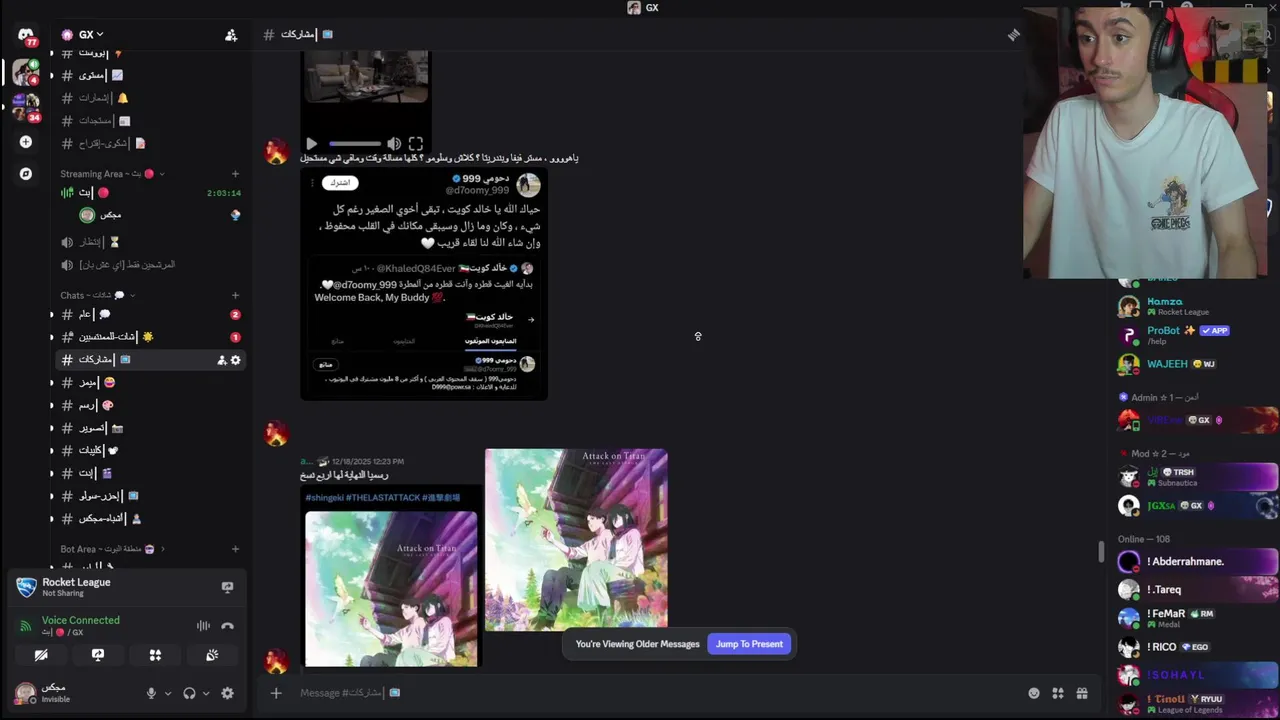Toggle headphones deafen in user panel
The height and width of the screenshot is (720, 1280).
(190, 693)
